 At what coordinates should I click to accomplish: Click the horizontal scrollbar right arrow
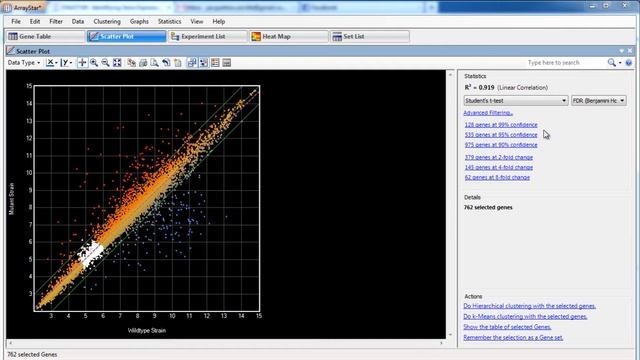pyautogui.click(x=441, y=343)
